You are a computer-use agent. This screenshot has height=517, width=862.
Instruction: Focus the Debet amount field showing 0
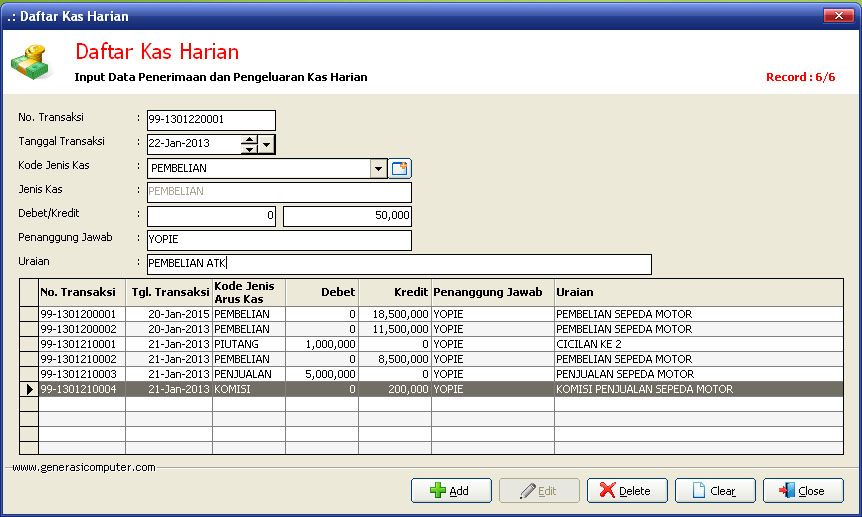pos(211,216)
